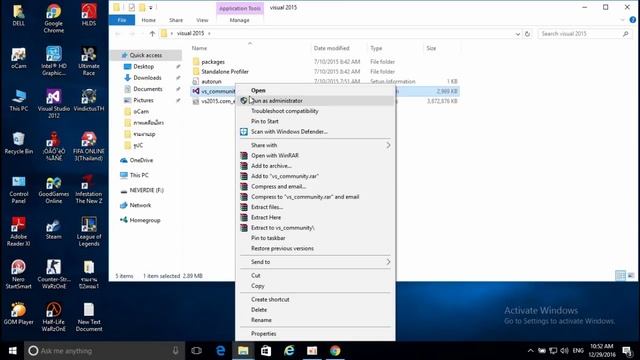The width and height of the screenshot is (640, 360).
Task: Select Pin to Start
Action: pyautogui.click(x=315, y=121)
